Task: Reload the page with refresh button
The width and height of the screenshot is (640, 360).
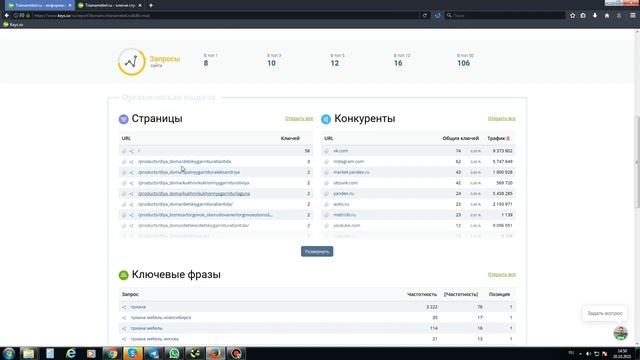Action: coord(424,16)
